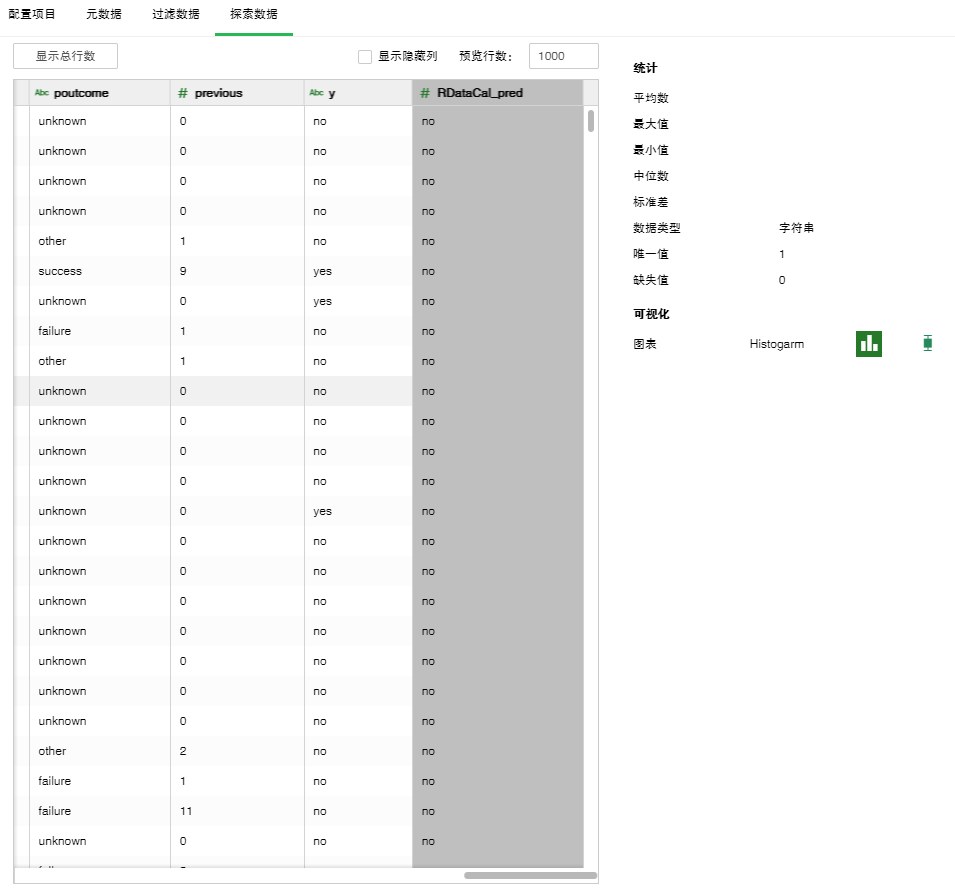Select the cell with value 2 in previous
Viewport: 955px width, 888px height.
pos(183,751)
